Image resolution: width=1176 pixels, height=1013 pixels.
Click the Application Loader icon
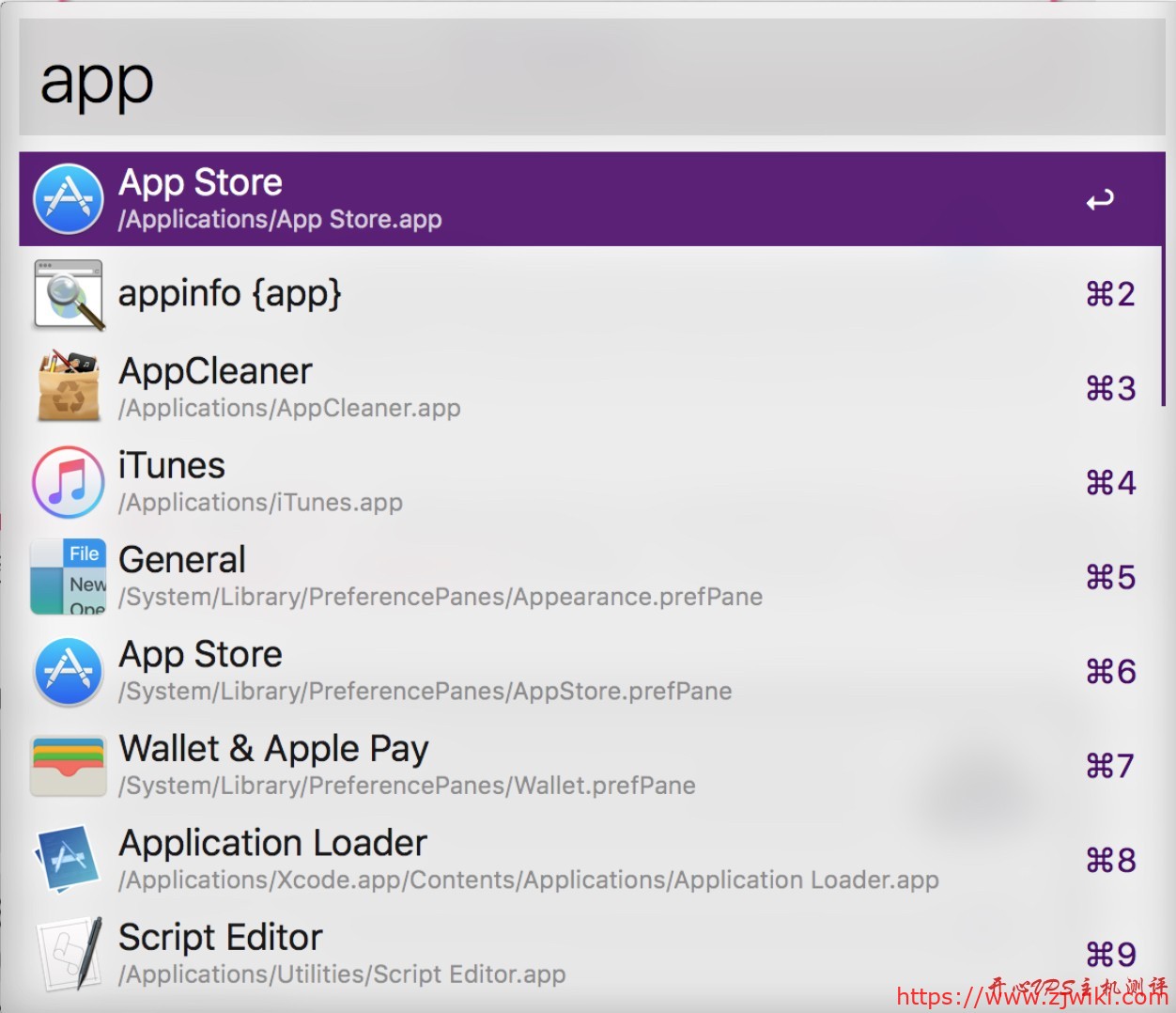click(x=69, y=860)
